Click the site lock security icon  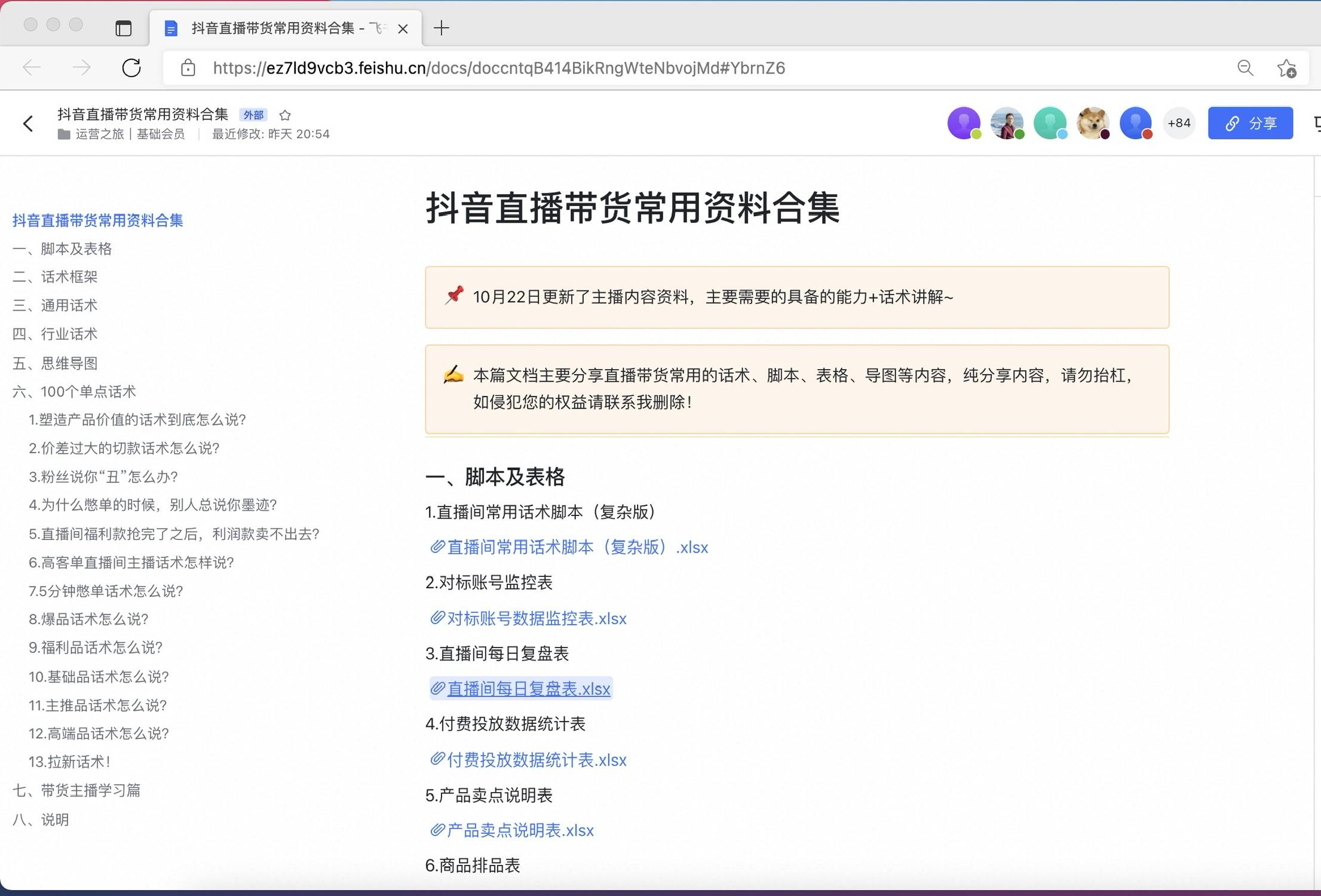pyautogui.click(x=188, y=68)
